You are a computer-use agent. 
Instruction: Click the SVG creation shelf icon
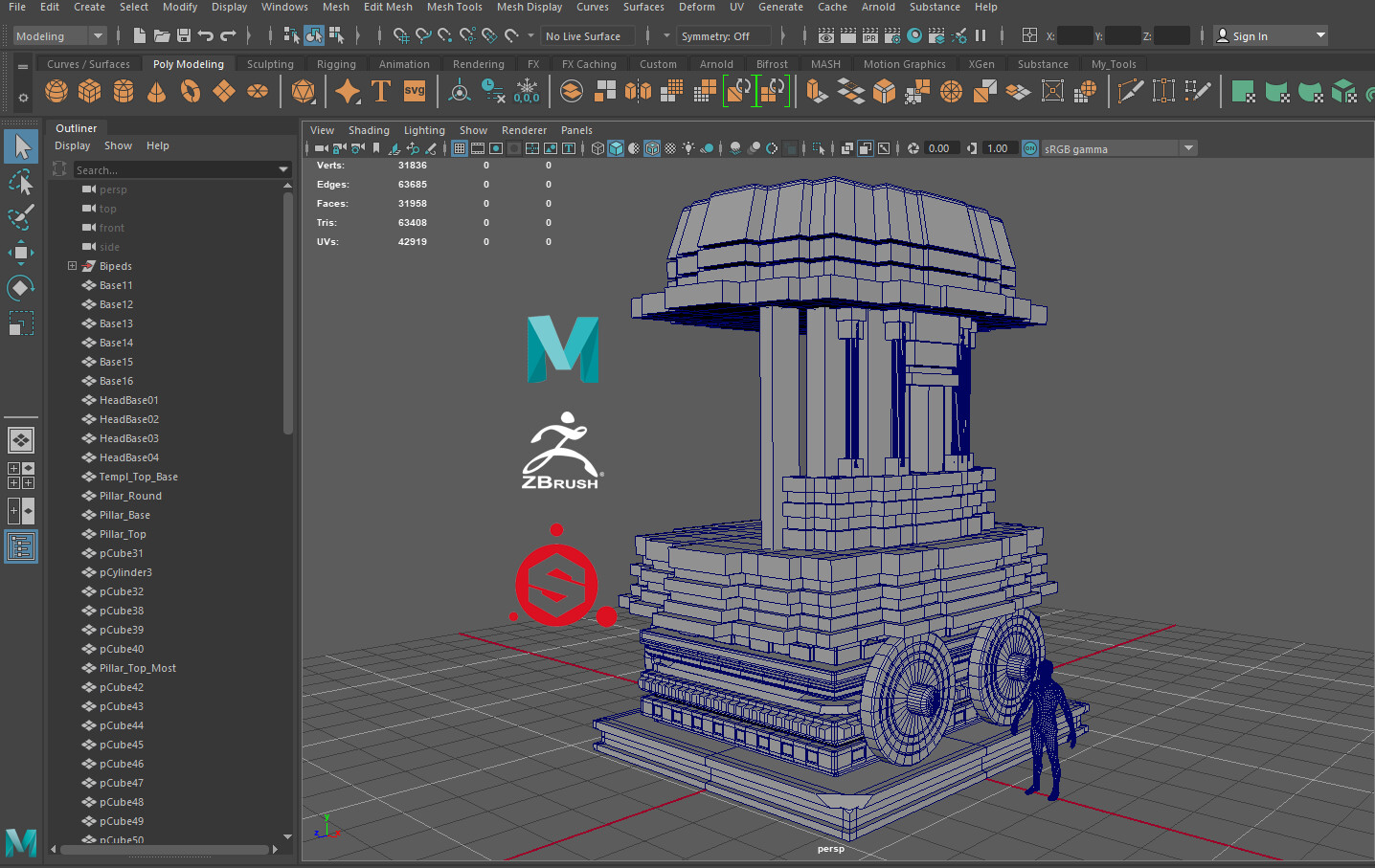414,91
